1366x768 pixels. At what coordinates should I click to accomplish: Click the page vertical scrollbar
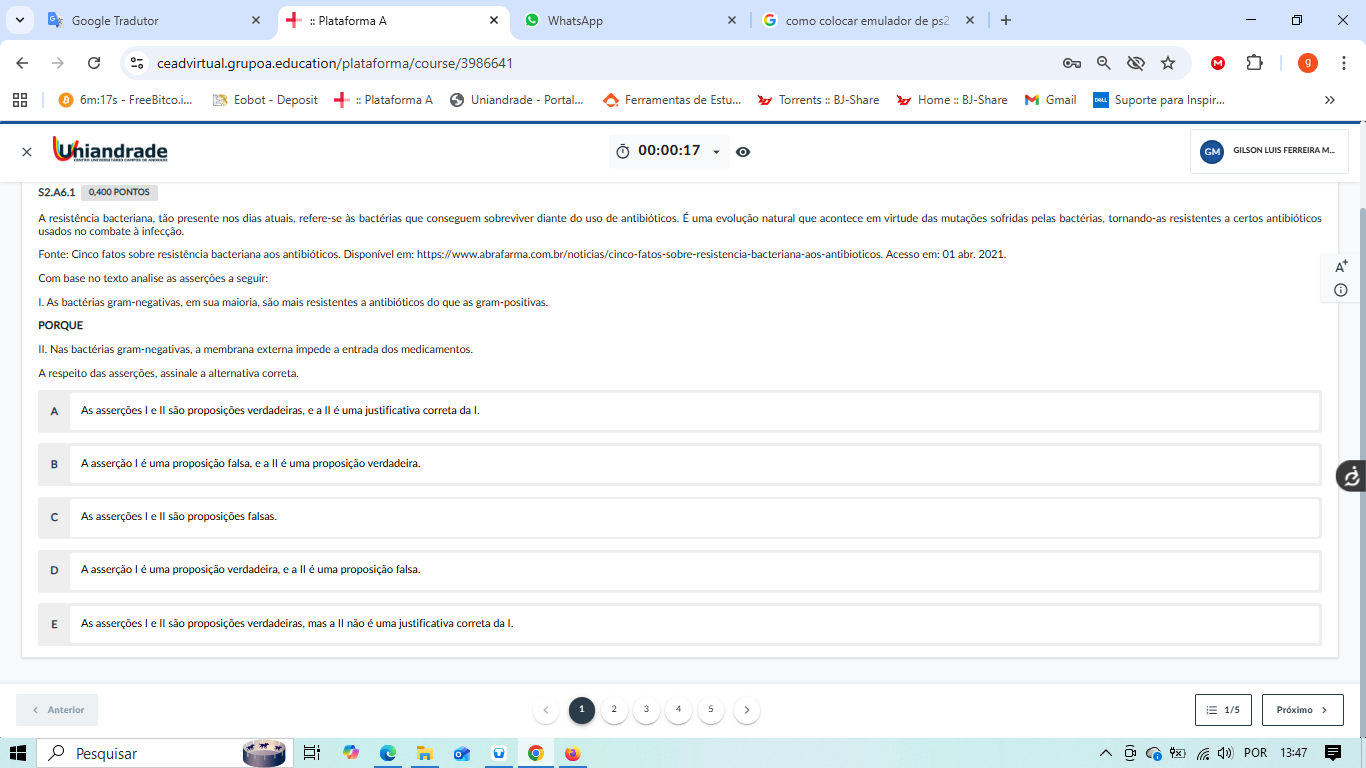point(1359,400)
